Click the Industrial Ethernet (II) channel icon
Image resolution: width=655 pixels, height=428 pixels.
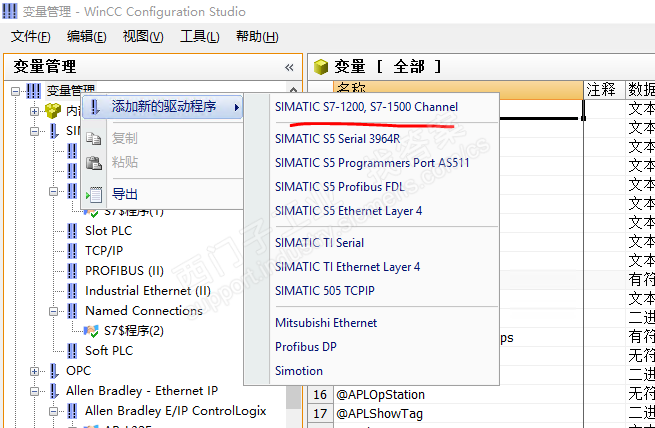tap(72, 291)
